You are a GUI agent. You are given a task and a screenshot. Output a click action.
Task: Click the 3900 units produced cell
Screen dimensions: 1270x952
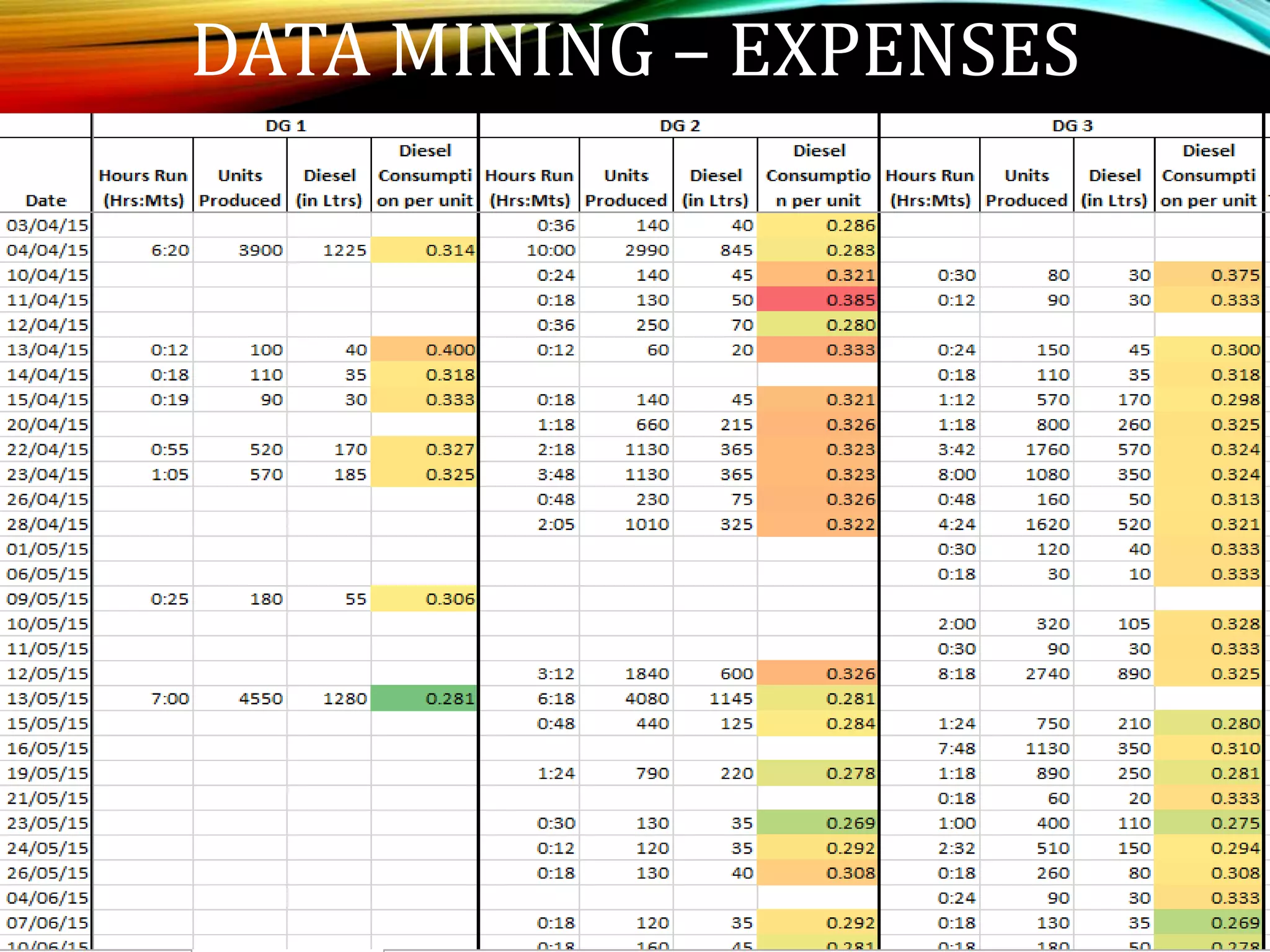point(260,250)
